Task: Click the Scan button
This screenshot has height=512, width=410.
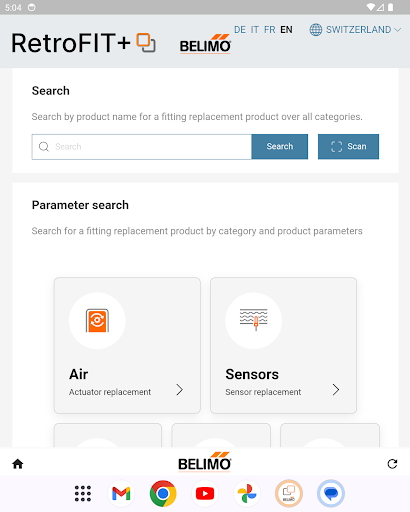Action: pyautogui.click(x=348, y=146)
